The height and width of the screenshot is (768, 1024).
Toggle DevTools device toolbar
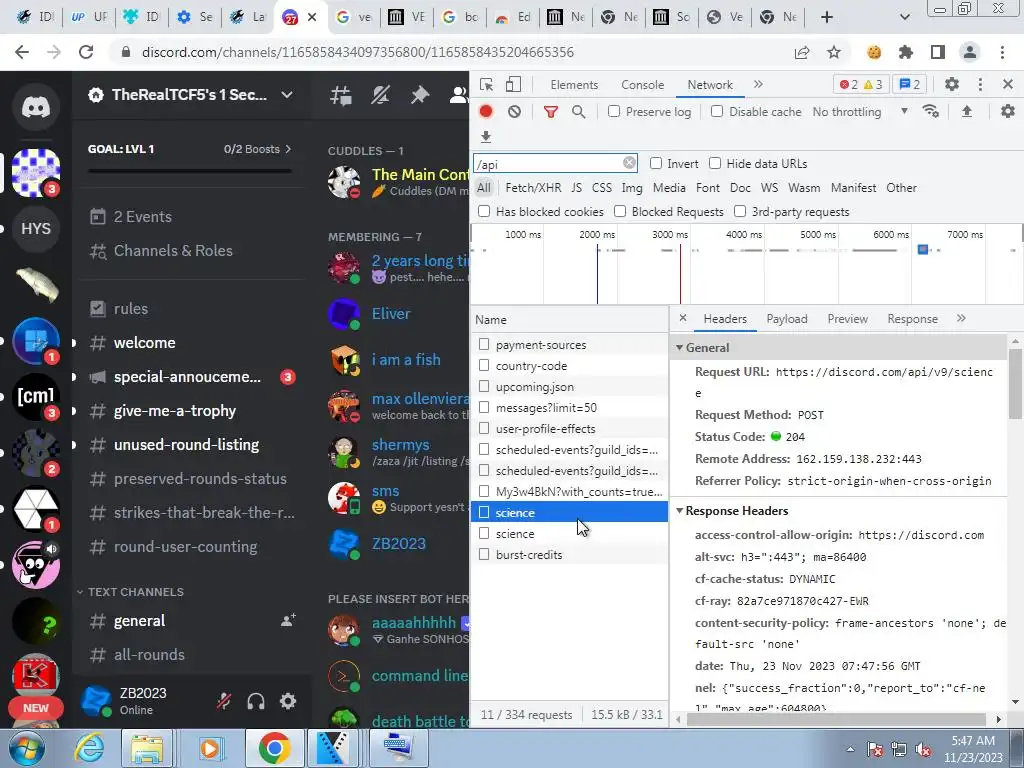tap(513, 84)
